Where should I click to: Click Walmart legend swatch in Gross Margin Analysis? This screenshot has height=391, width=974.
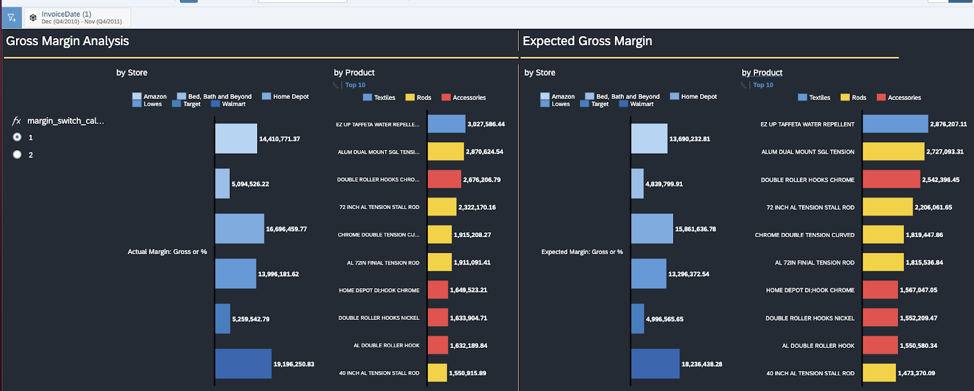(x=216, y=104)
